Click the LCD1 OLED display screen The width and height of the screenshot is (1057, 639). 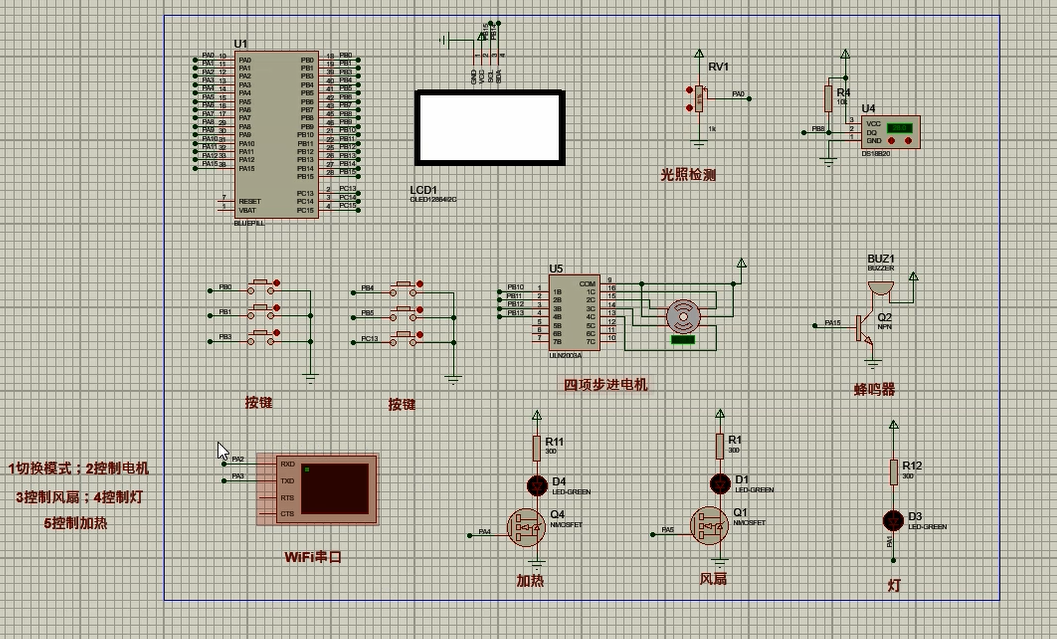(489, 127)
